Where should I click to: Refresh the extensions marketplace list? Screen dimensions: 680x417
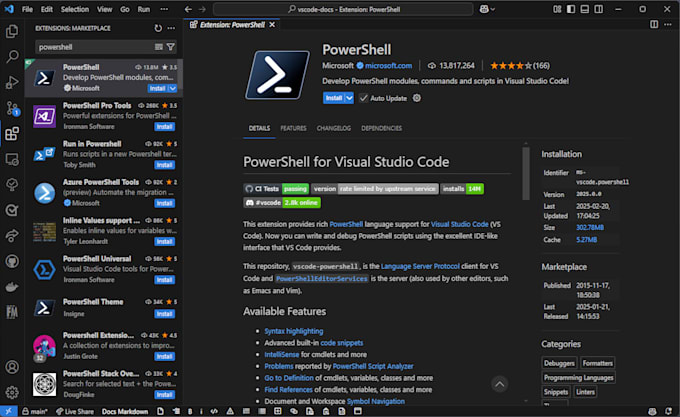coord(158,28)
